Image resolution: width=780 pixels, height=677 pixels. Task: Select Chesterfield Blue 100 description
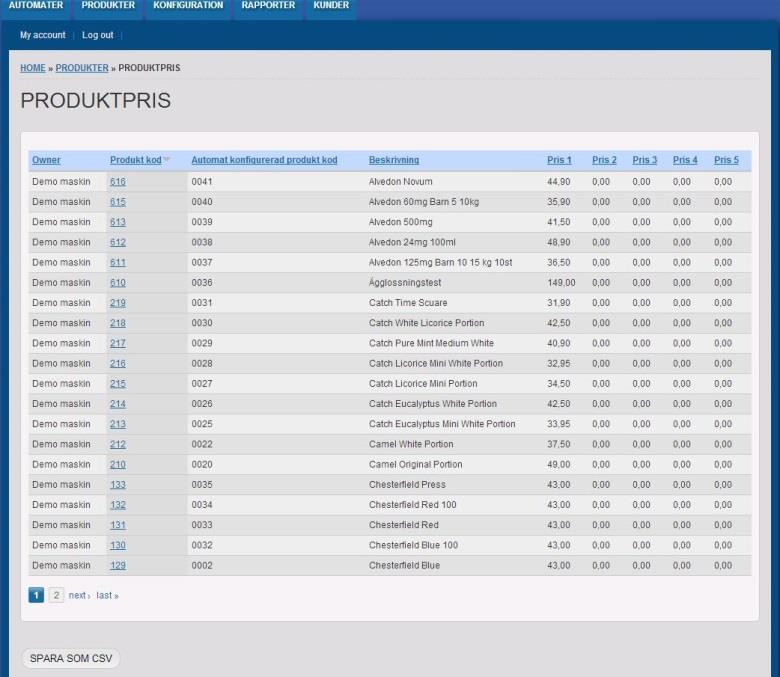pos(413,546)
